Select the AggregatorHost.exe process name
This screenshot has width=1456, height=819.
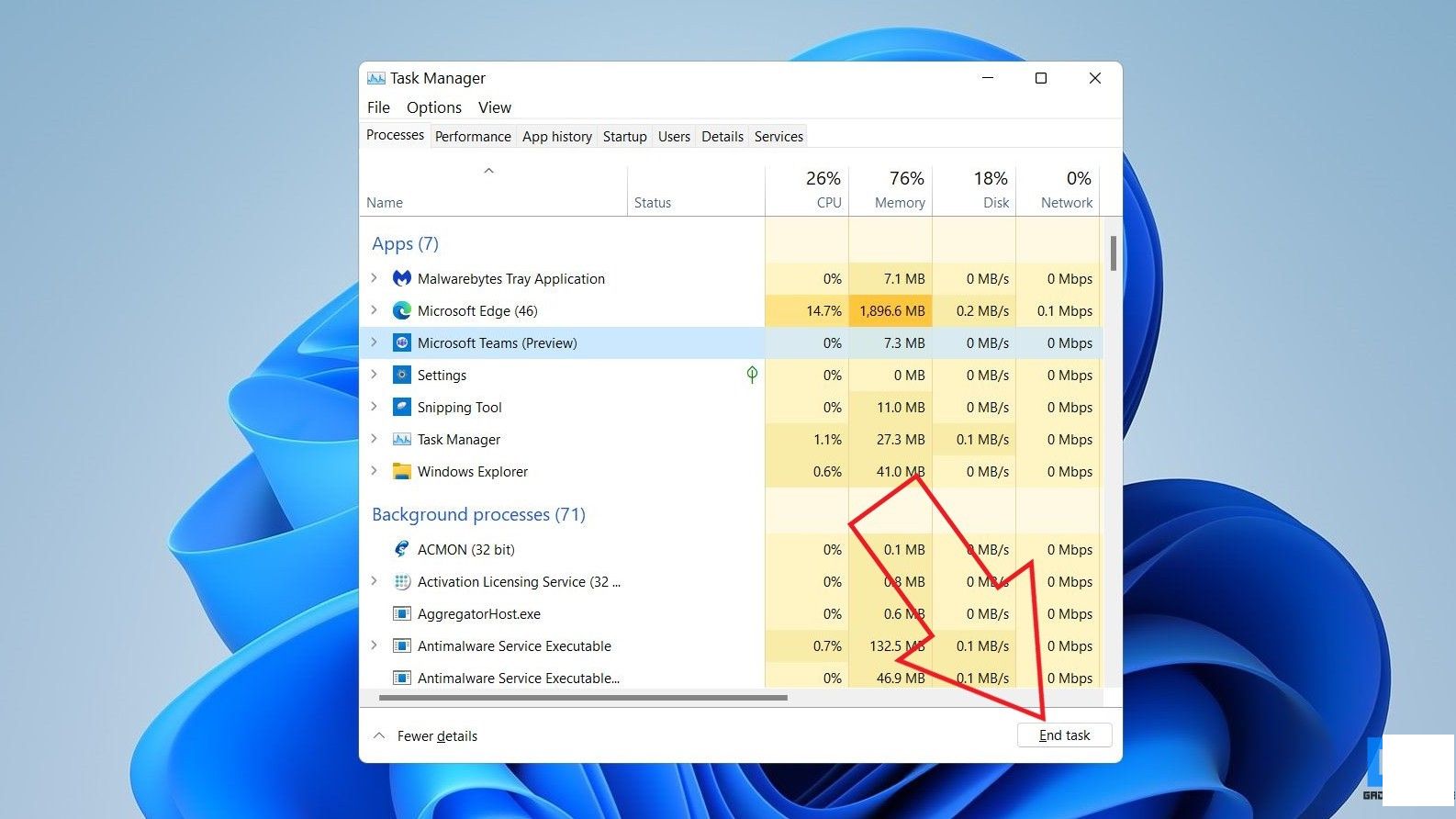pos(479,613)
